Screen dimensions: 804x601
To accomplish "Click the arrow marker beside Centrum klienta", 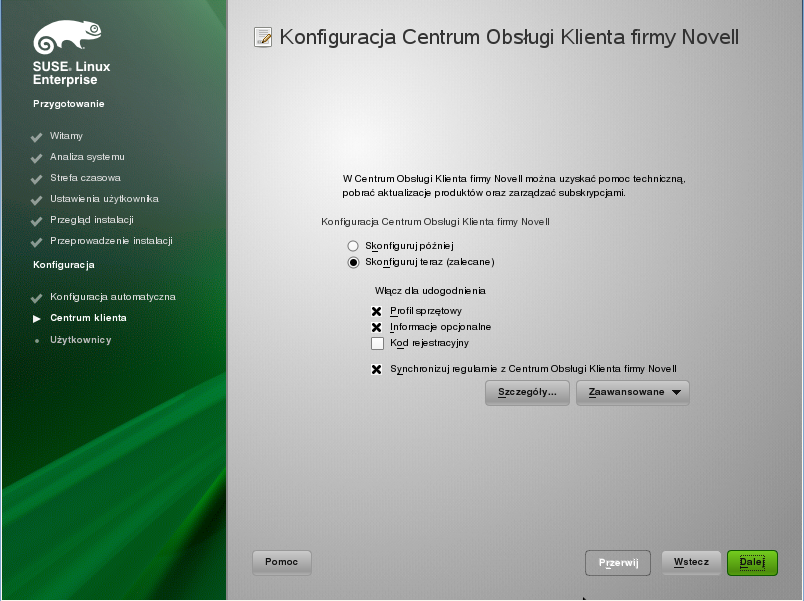I will (x=36, y=319).
